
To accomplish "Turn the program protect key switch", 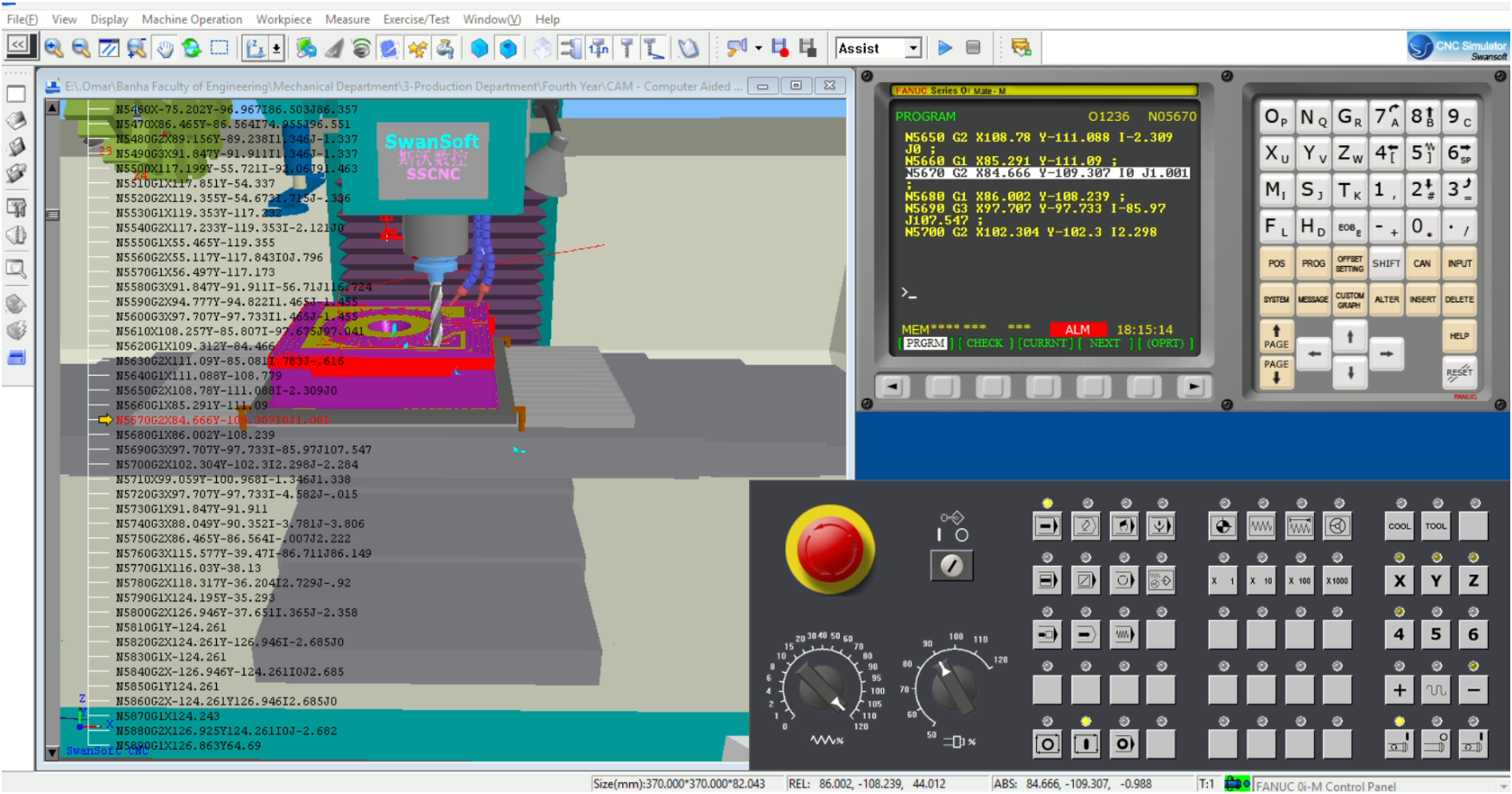I will pos(951,566).
